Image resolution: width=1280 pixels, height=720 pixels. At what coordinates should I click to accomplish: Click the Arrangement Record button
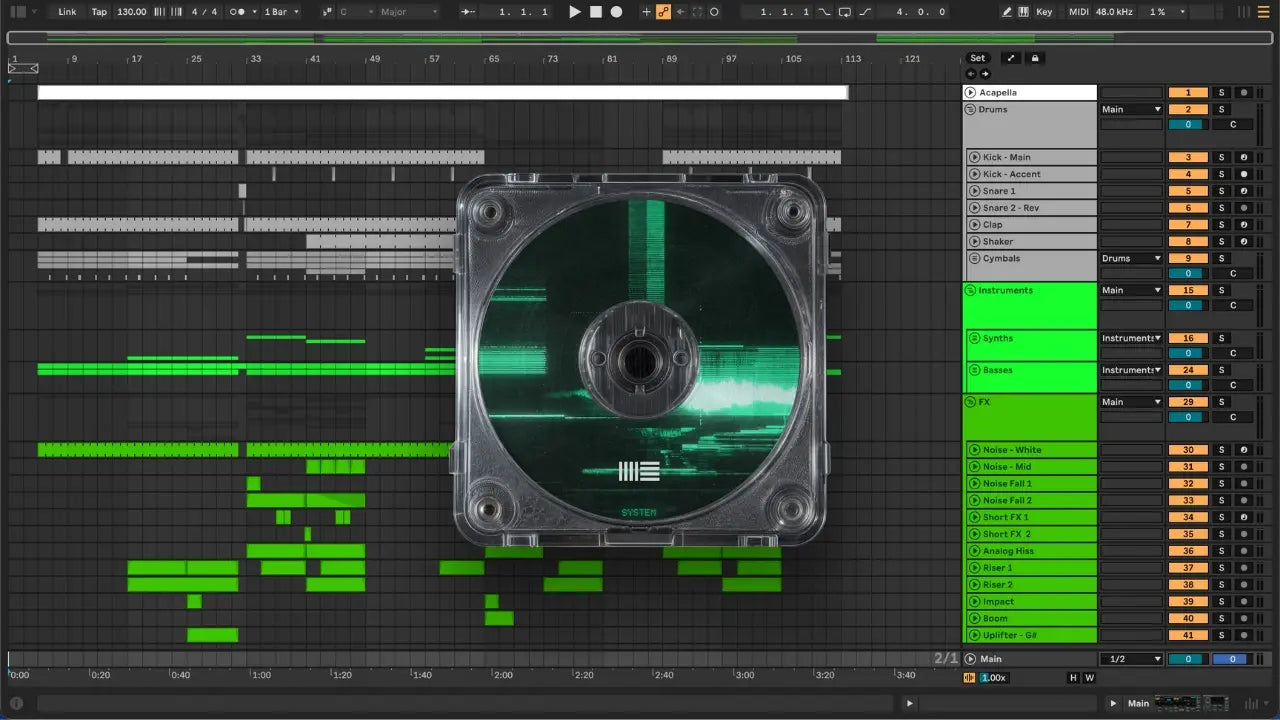click(x=616, y=12)
